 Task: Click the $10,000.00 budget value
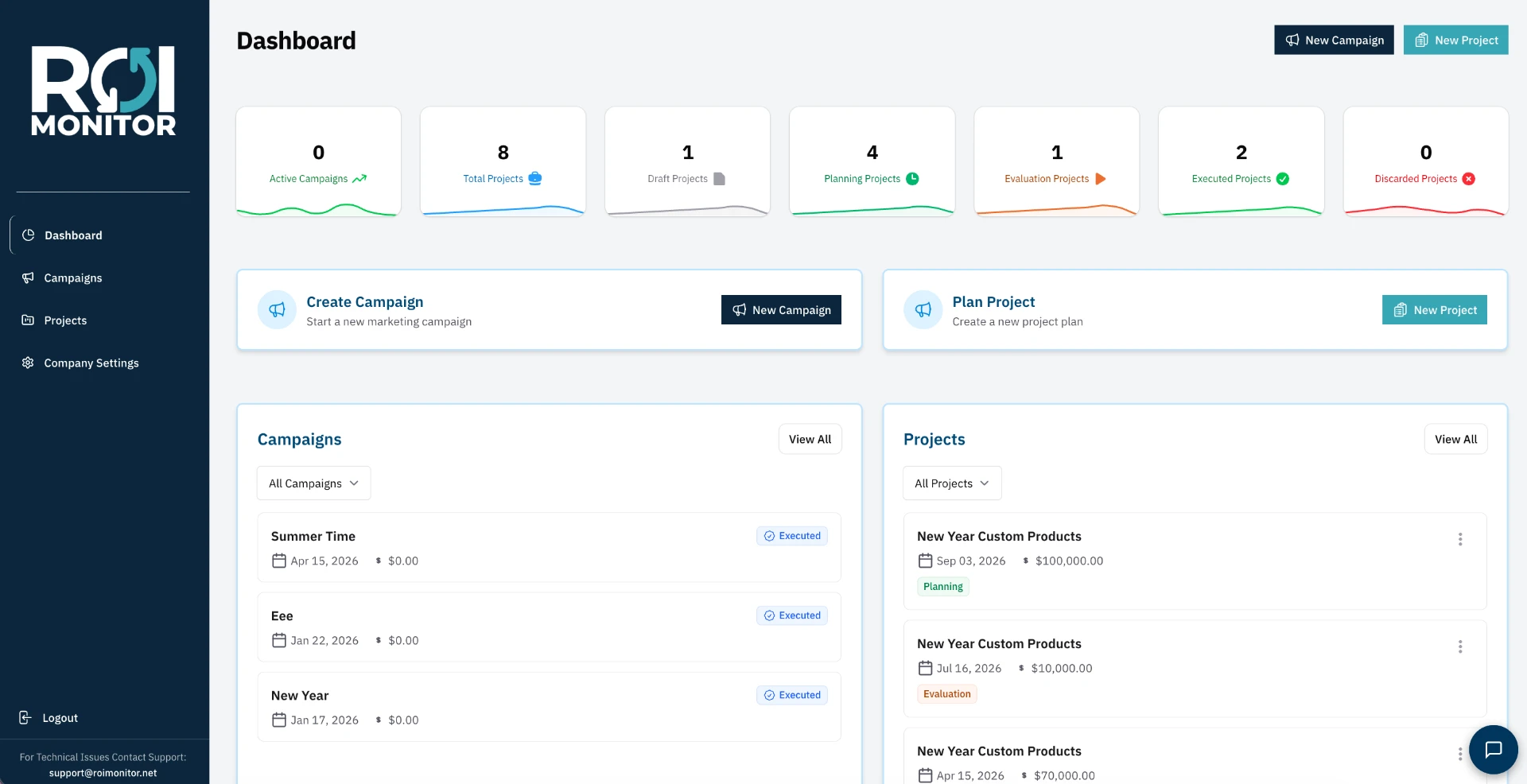click(x=1062, y=668)
